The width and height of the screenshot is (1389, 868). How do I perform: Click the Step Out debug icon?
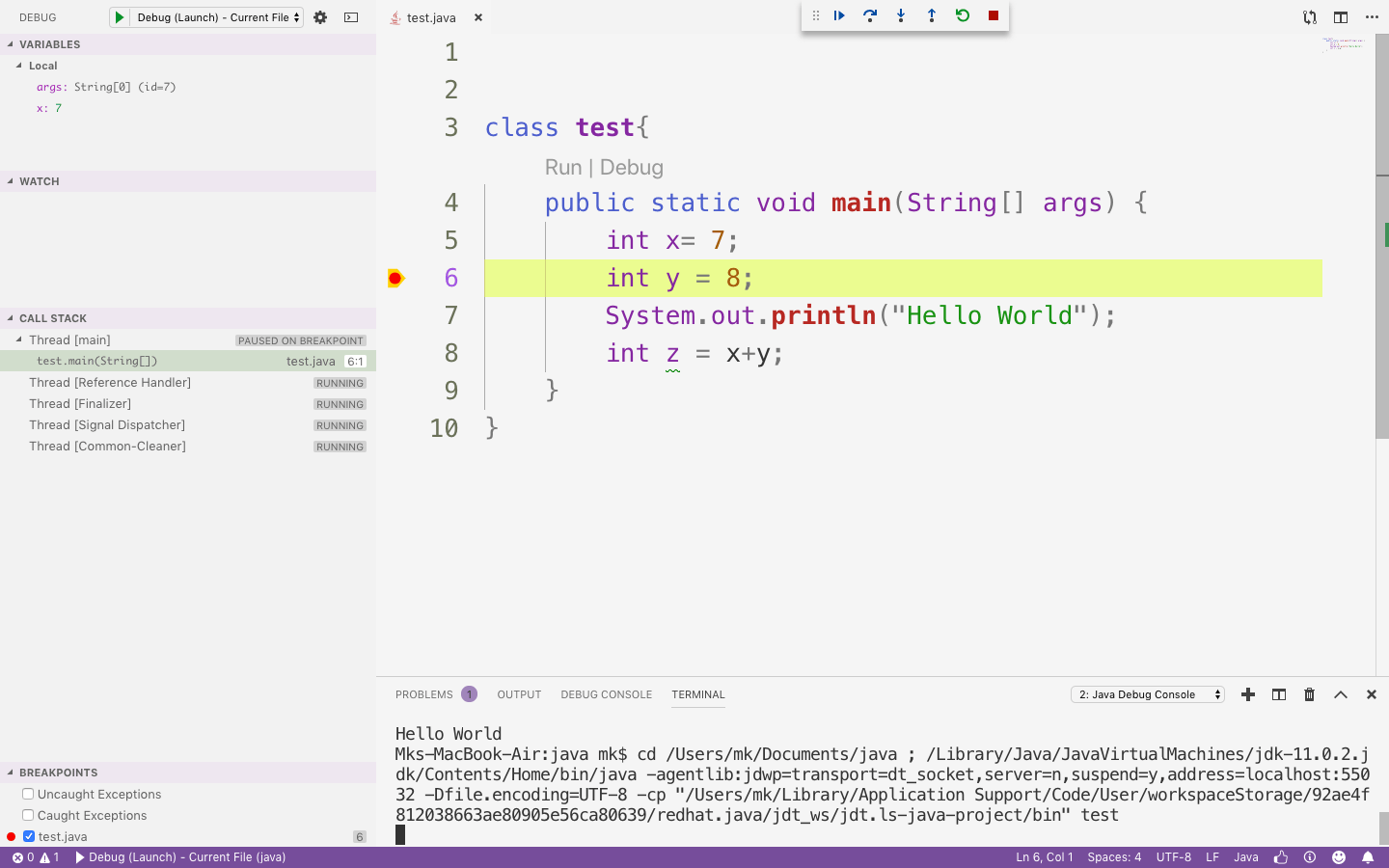click(932, 15)
